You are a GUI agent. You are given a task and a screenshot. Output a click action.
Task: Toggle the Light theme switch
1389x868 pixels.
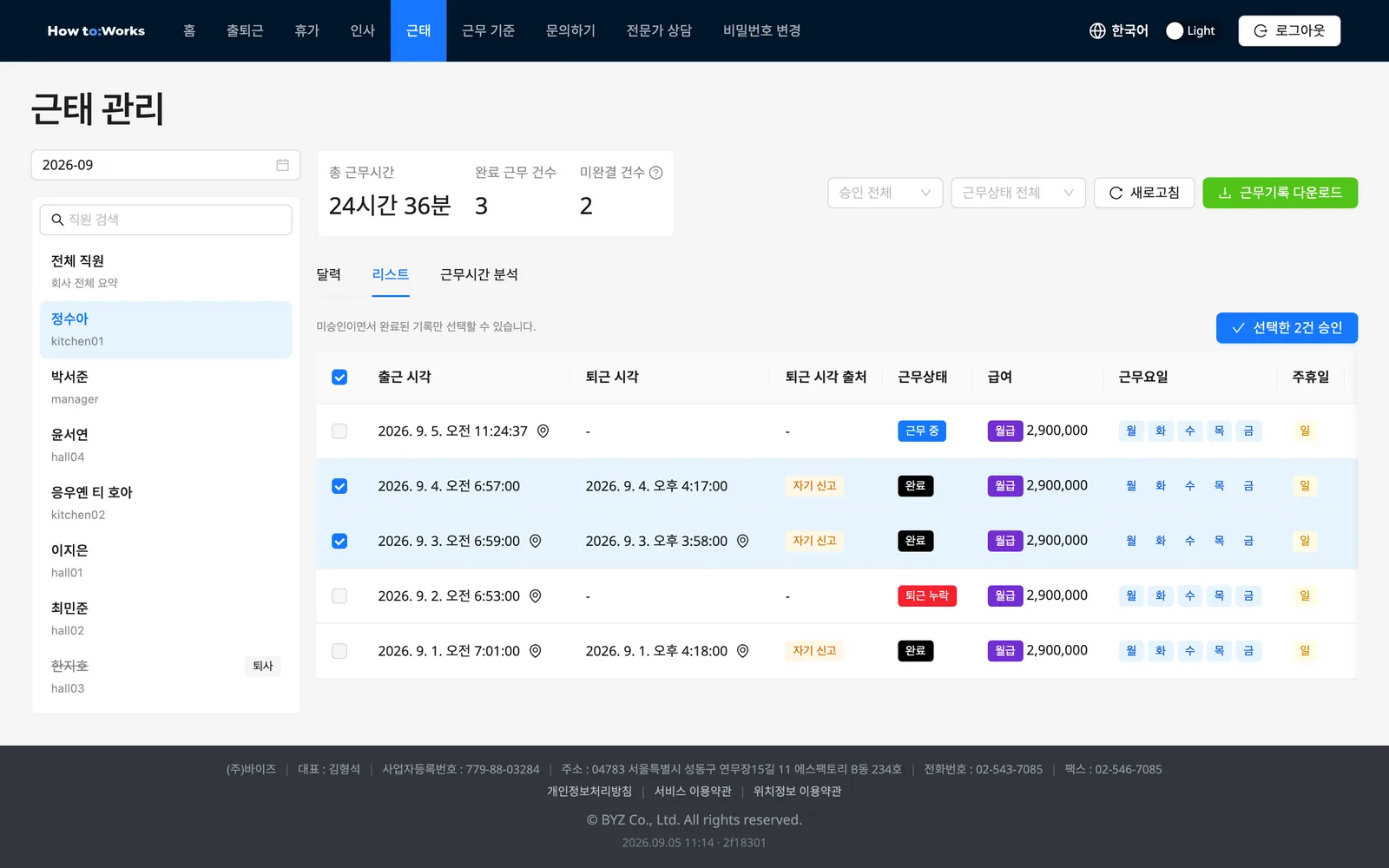1190,30
